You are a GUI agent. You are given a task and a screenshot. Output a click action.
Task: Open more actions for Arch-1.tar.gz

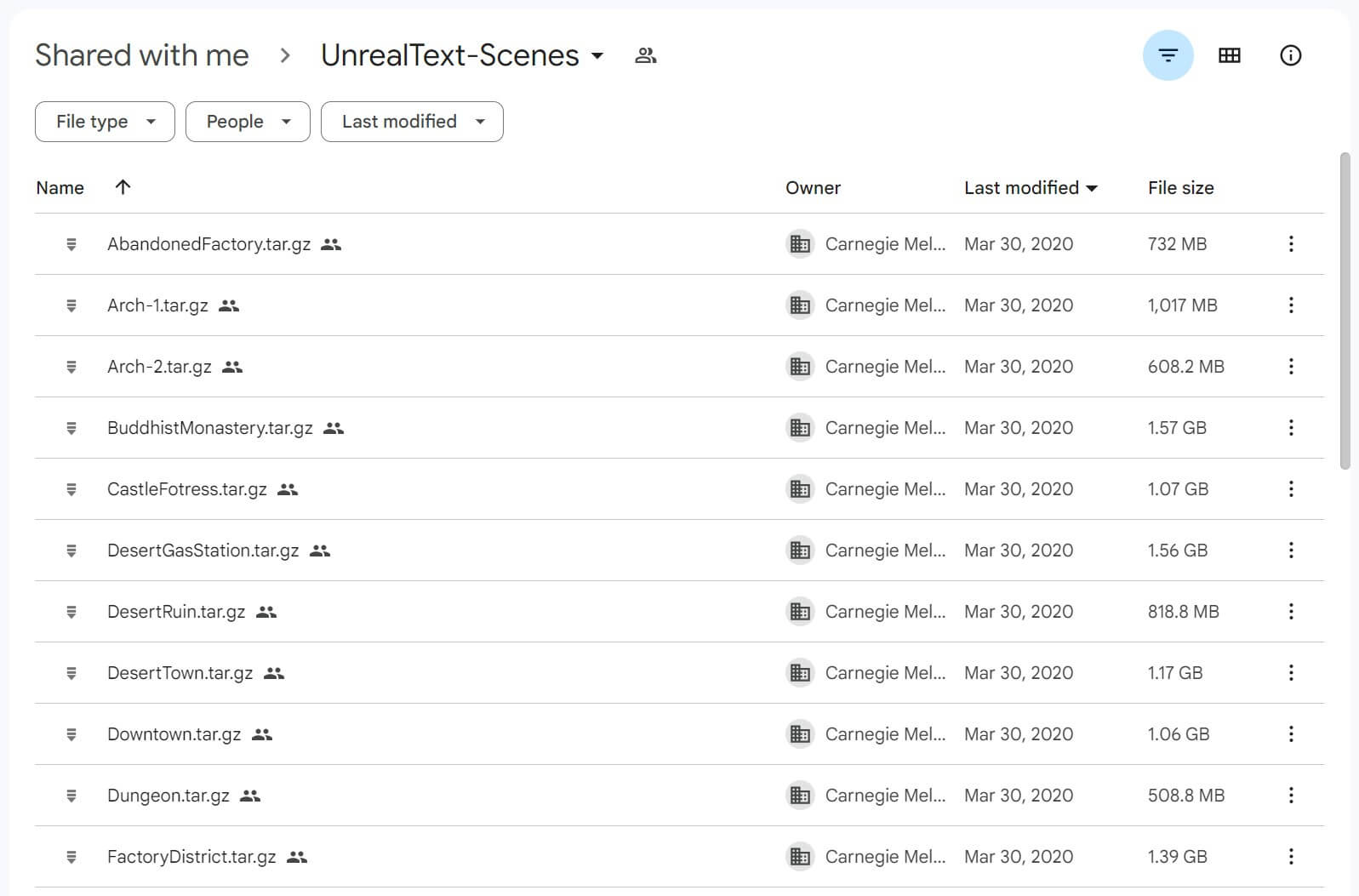point(1291,305)
